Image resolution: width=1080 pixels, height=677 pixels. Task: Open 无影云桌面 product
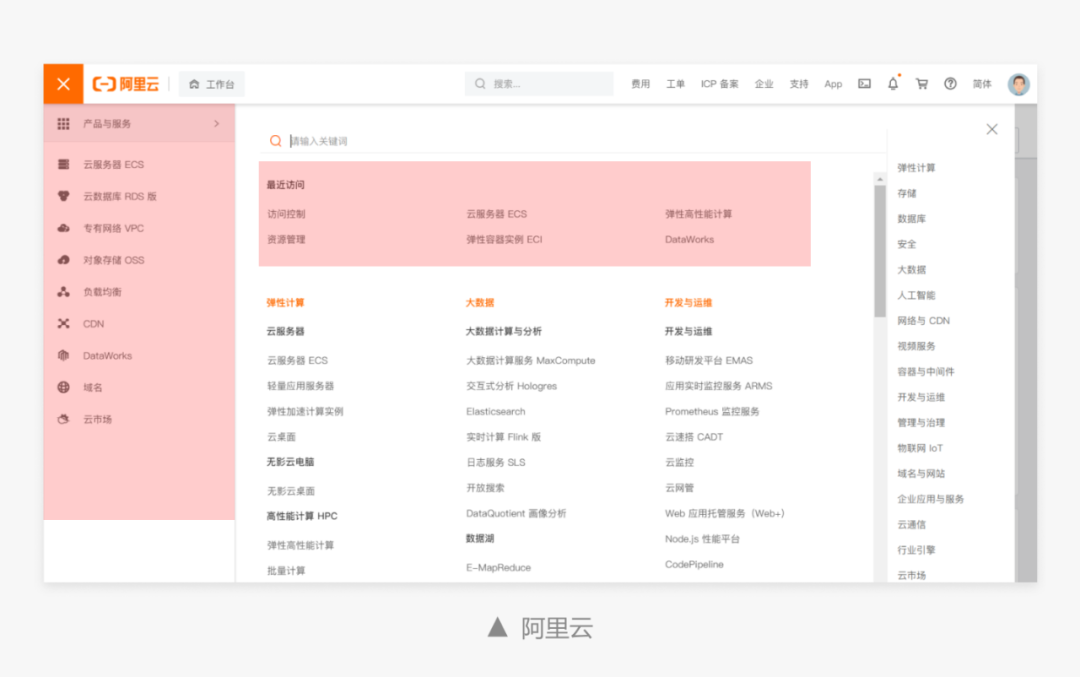coord(291,491)
